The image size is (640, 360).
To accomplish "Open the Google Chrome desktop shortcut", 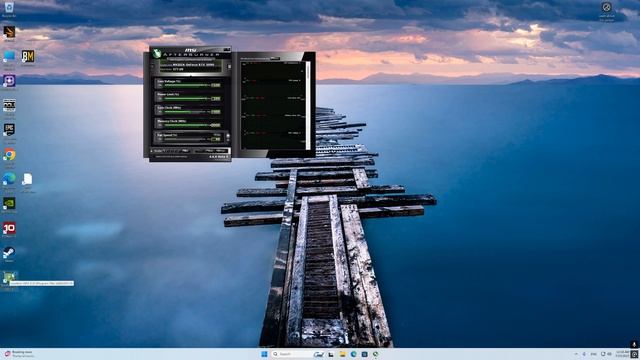I will point(9,155).
